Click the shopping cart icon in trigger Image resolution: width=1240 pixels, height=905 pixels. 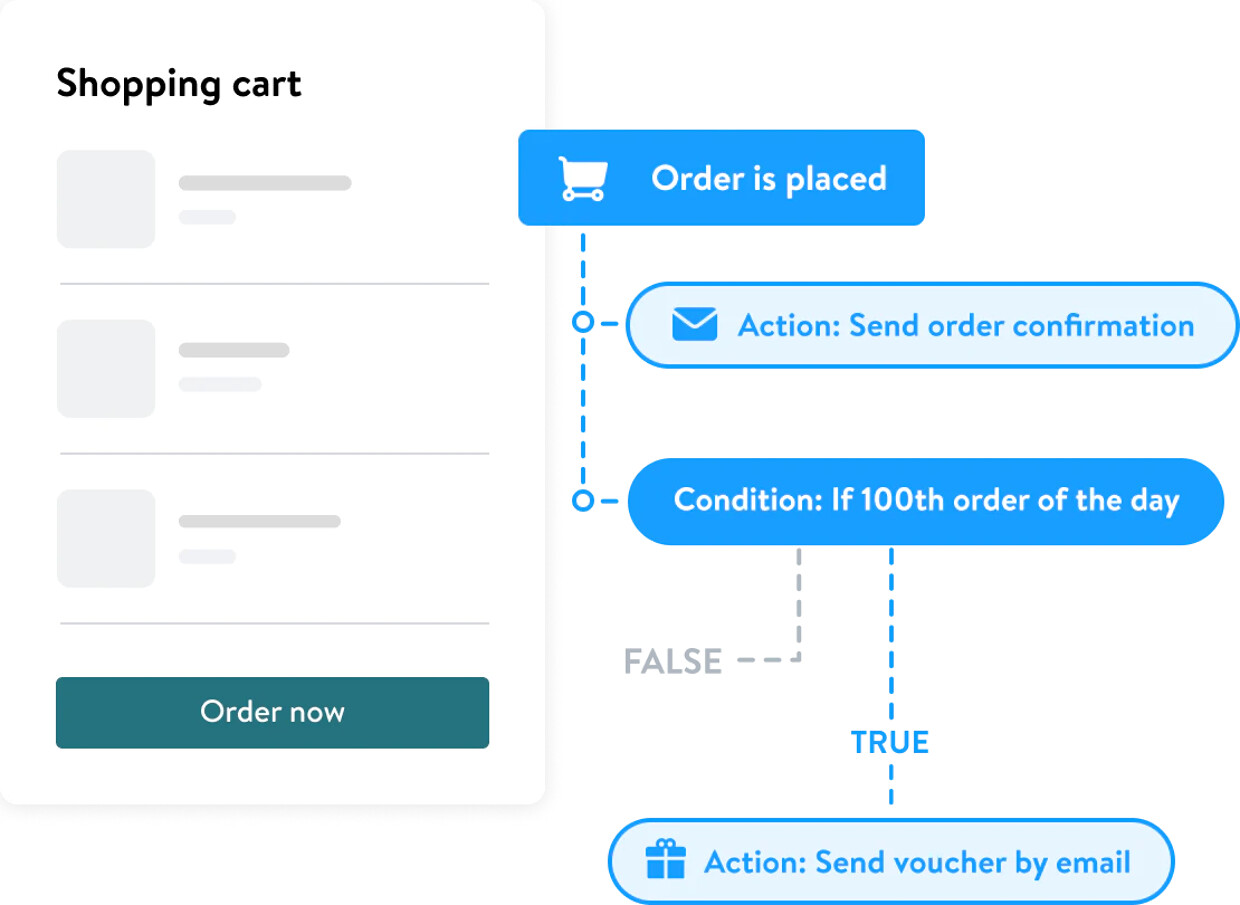click(x=582, y=179)
